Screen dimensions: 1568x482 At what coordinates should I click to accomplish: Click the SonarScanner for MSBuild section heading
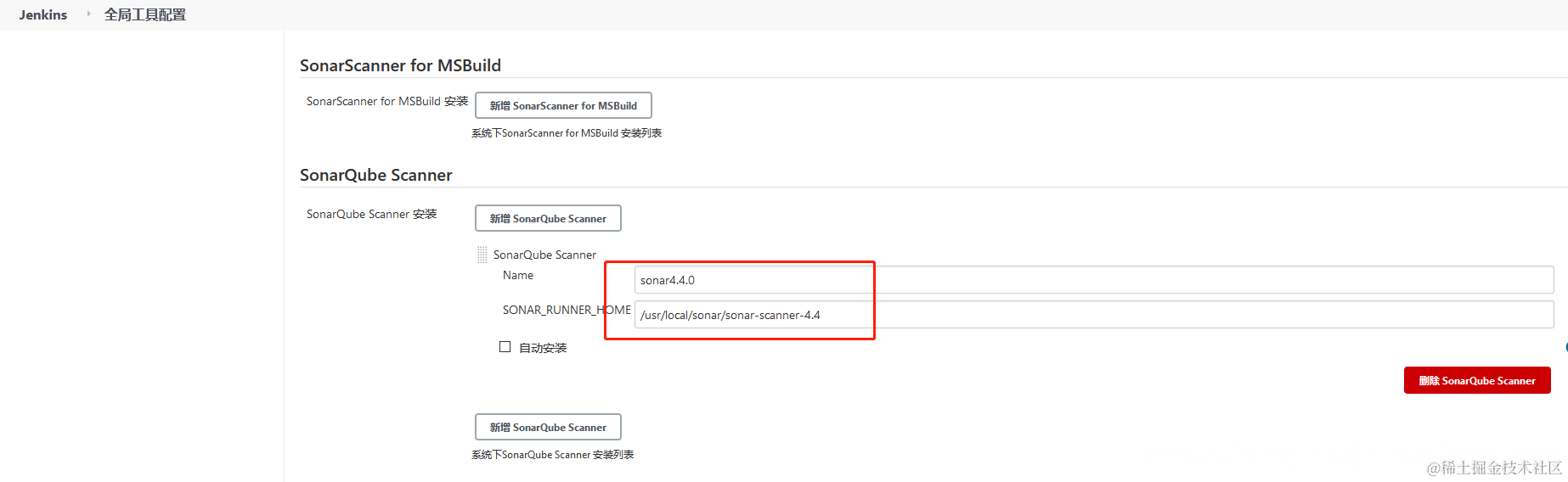[400, 65]
